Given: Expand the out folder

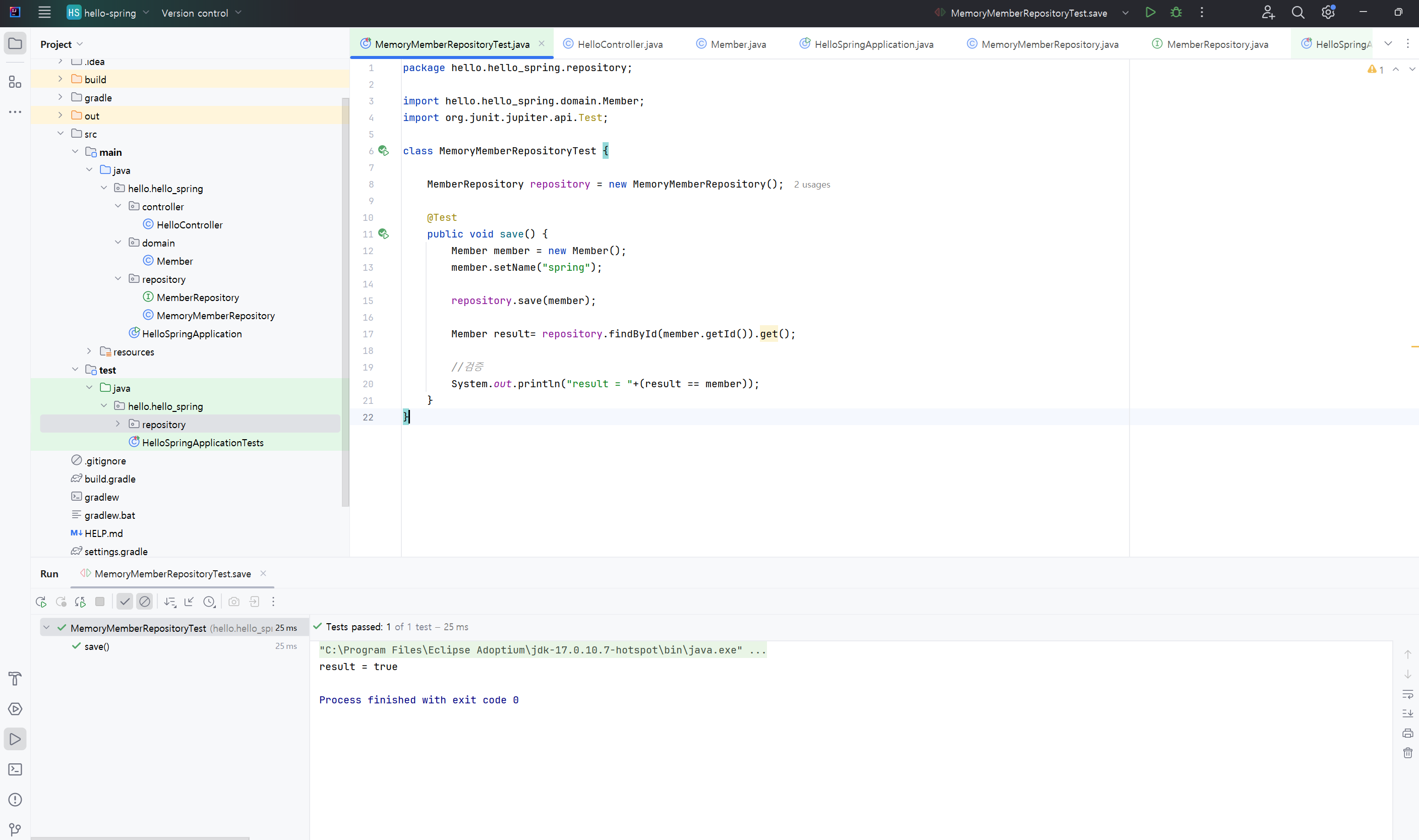Looking at the screenshot, I should point(60,115).
